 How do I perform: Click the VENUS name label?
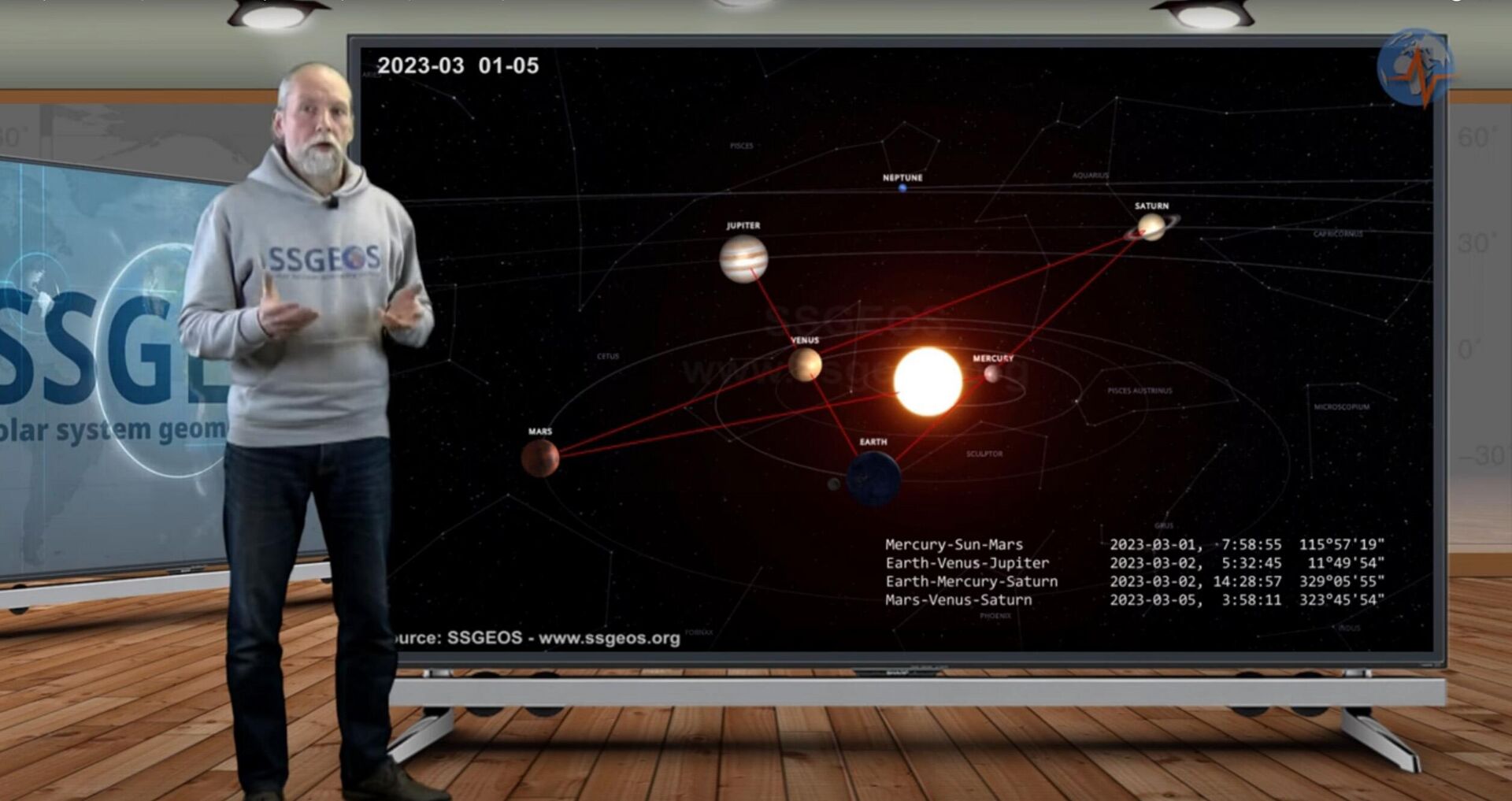click(805, 340)
